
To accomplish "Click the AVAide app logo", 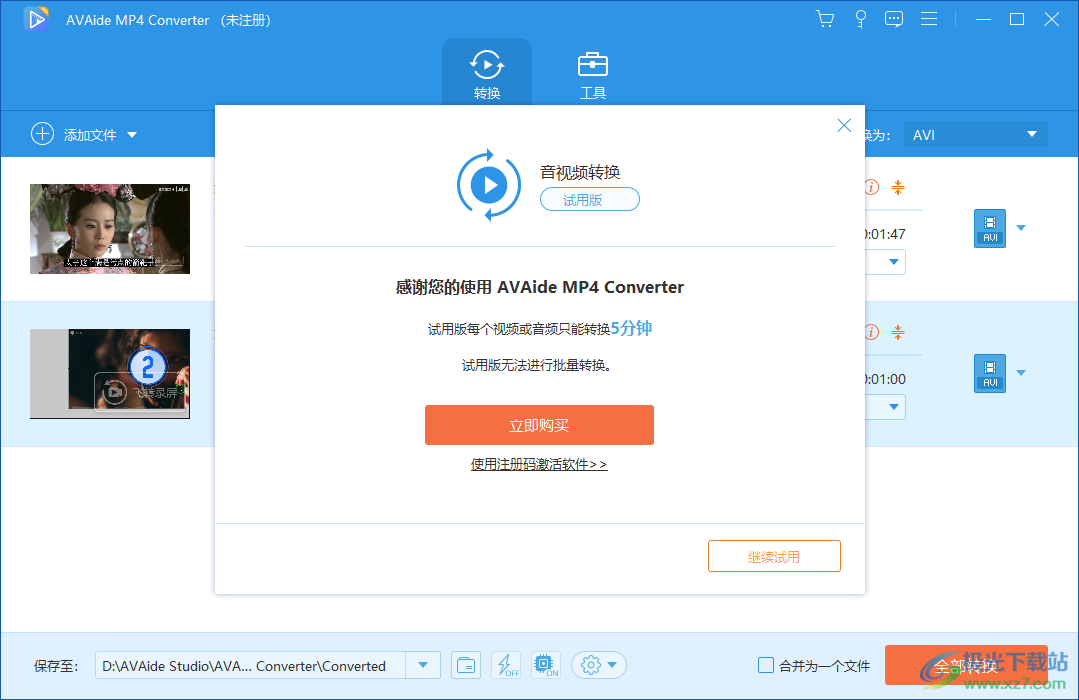I will click(x=36, y=19).
